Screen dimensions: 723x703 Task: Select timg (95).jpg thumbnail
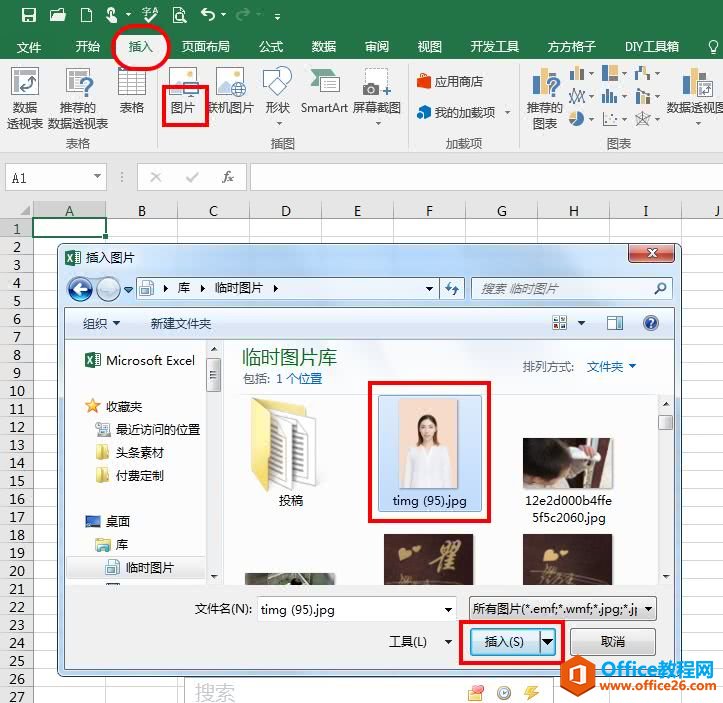click(x=429, y=453)
